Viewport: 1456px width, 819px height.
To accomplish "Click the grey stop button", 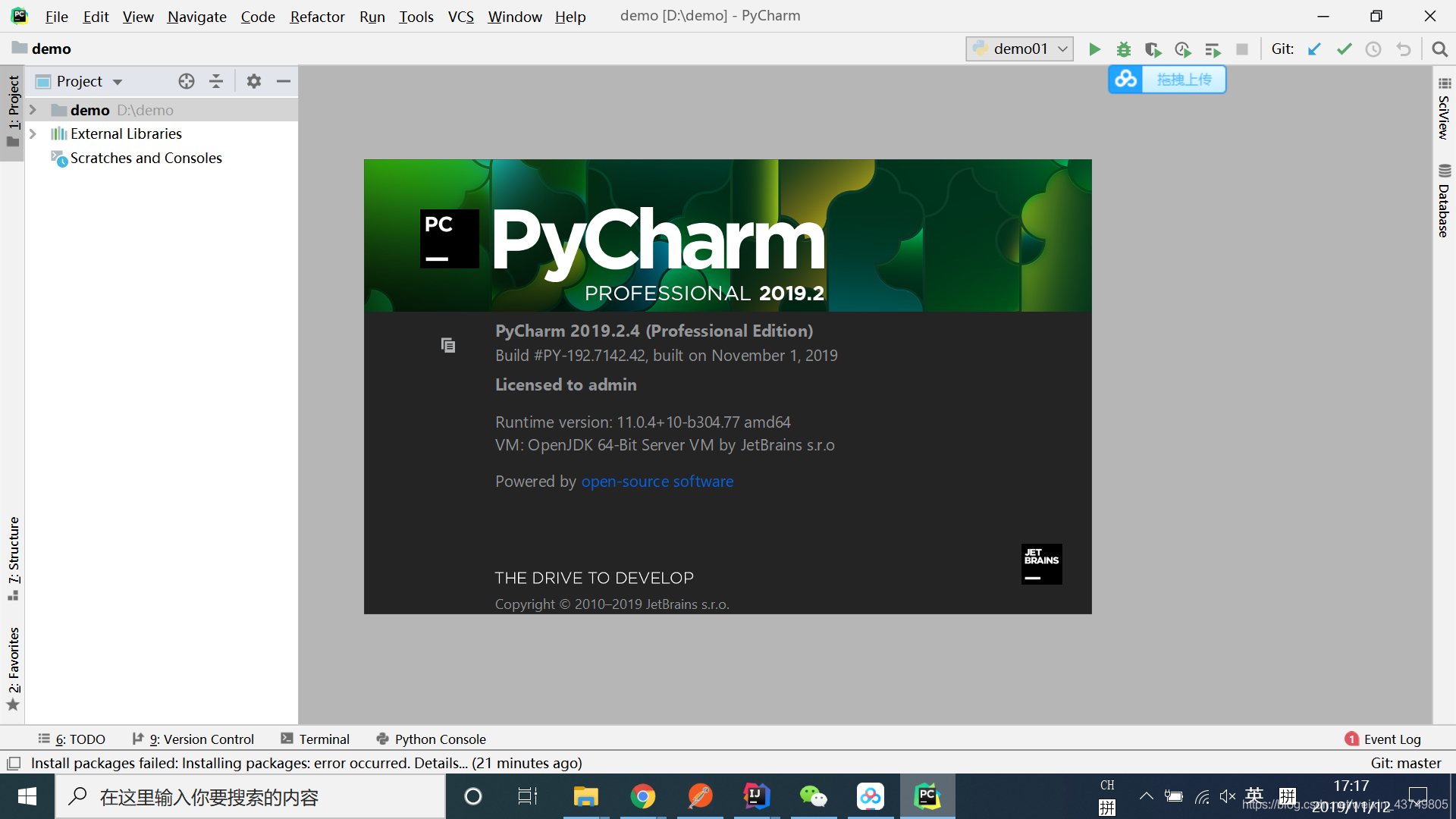I will click(1242, 49).
